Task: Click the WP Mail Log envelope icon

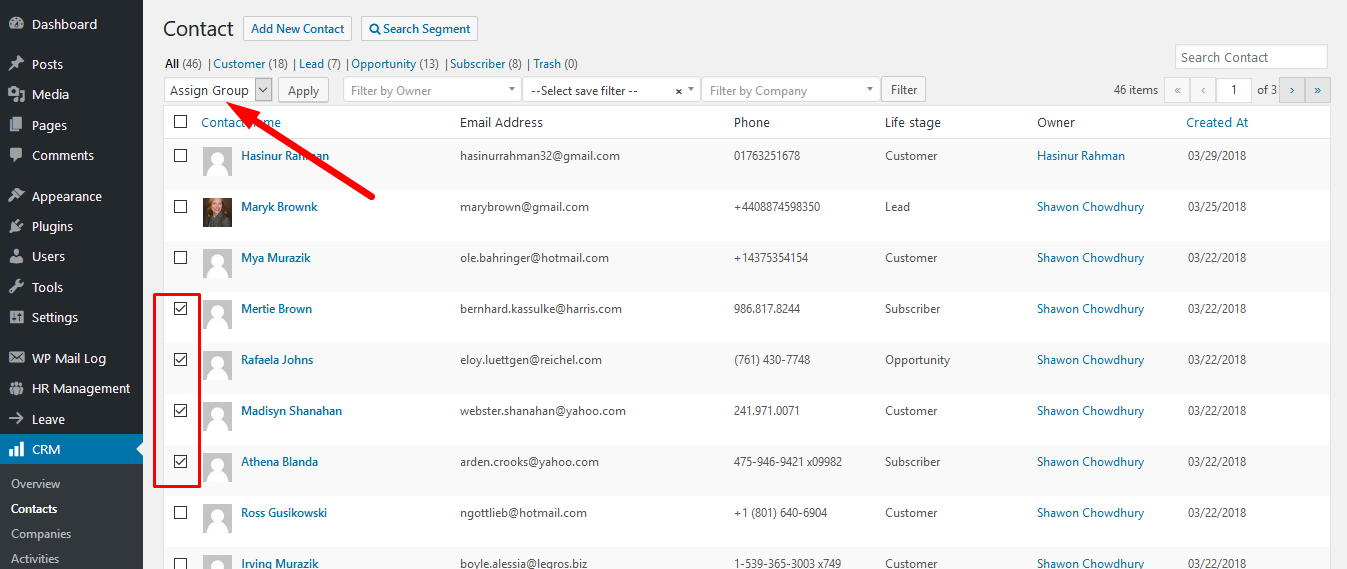Action: (16, 358)
